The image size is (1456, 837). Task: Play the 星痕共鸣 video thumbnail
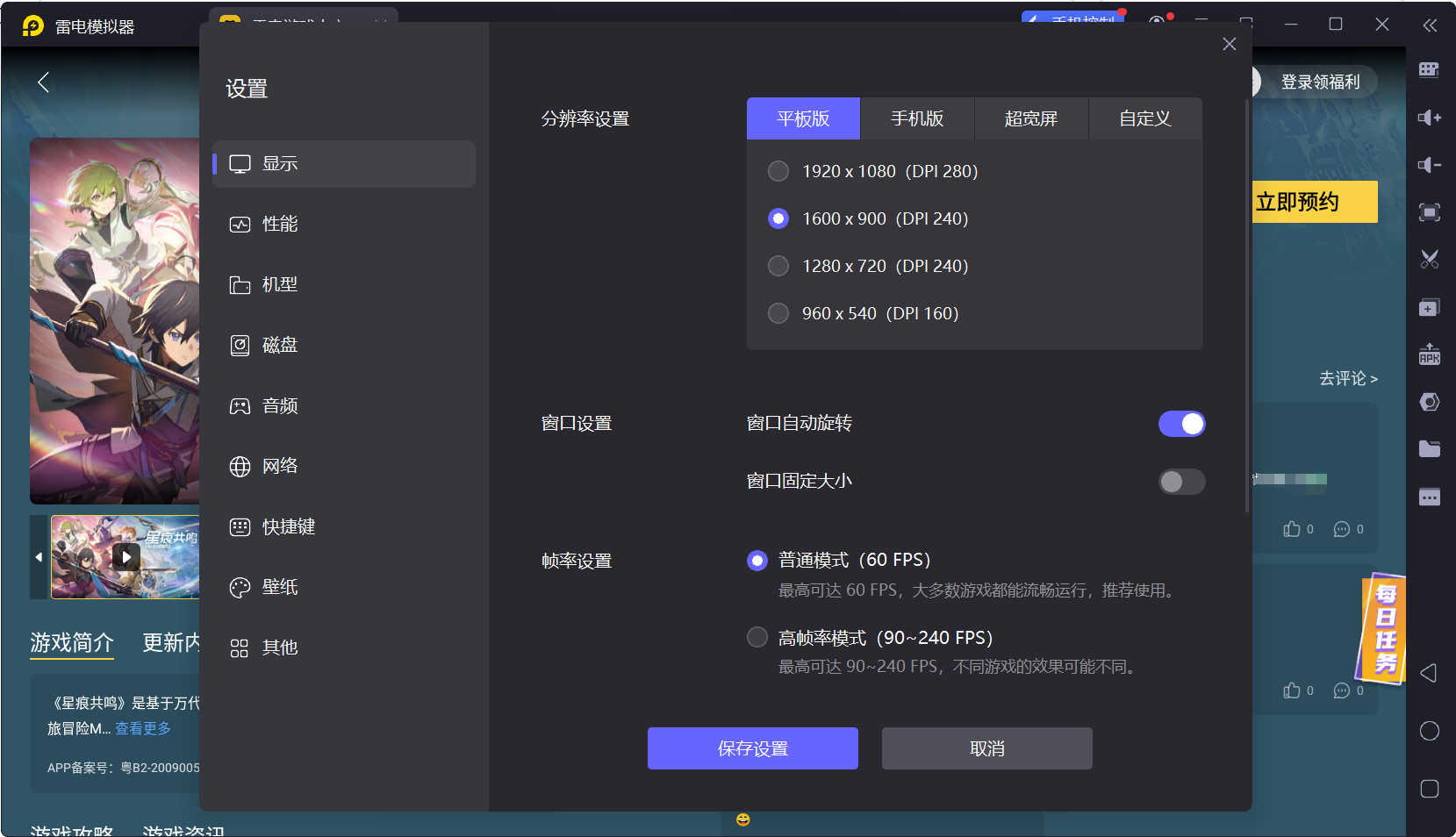(126, 556)
